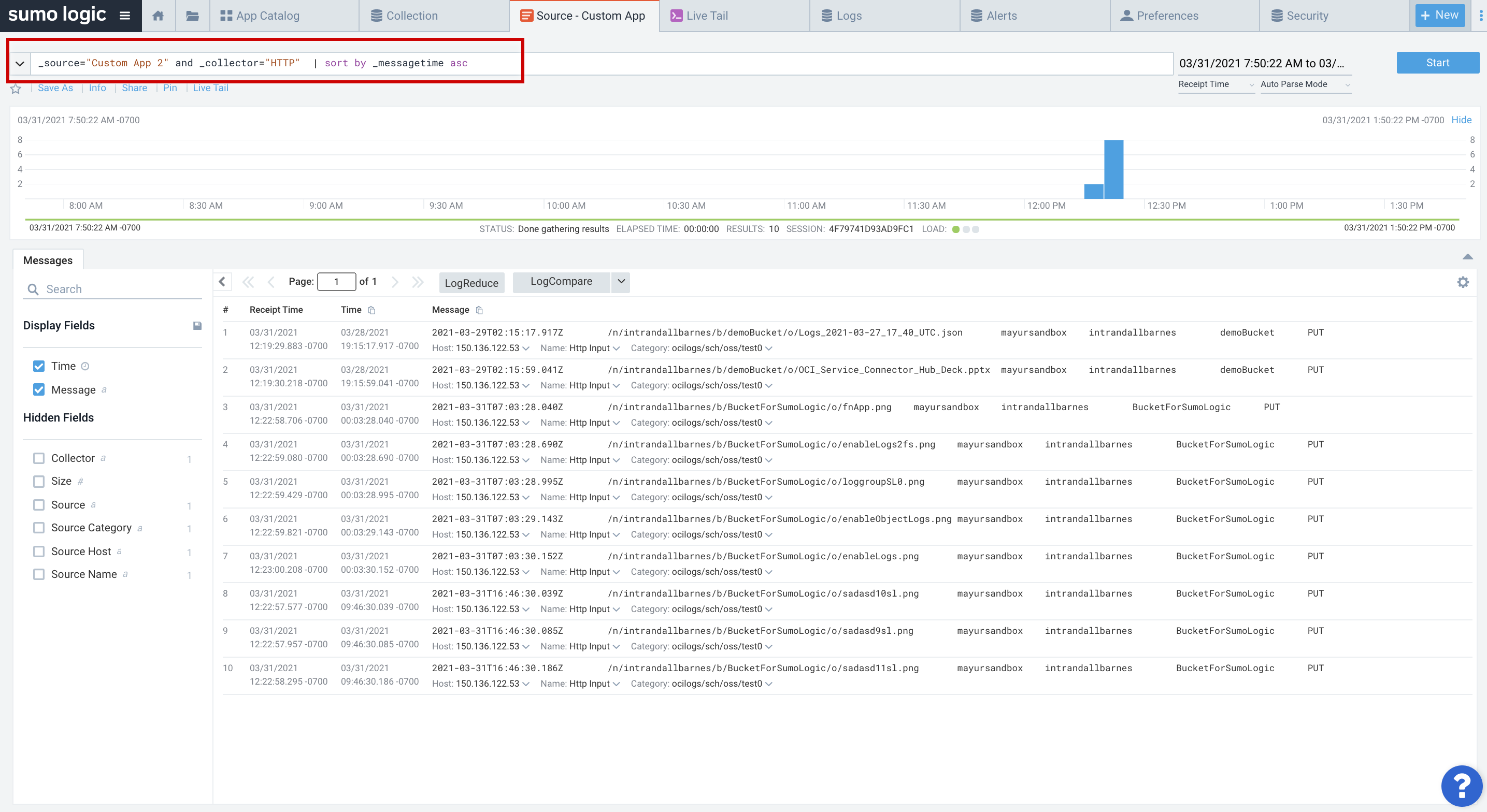
Task: Open the results settings gear icon
Action: click(1462, 282)
